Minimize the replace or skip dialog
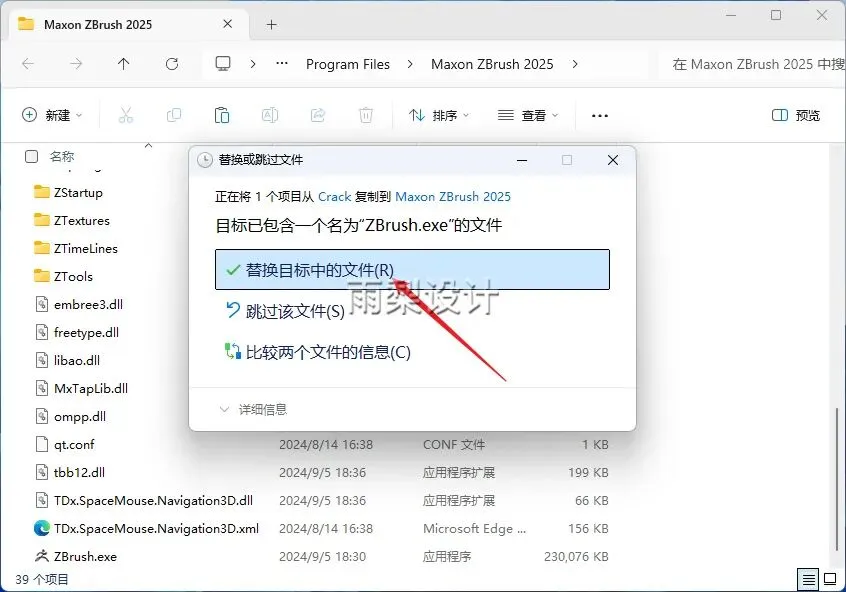 click(522, 160)
